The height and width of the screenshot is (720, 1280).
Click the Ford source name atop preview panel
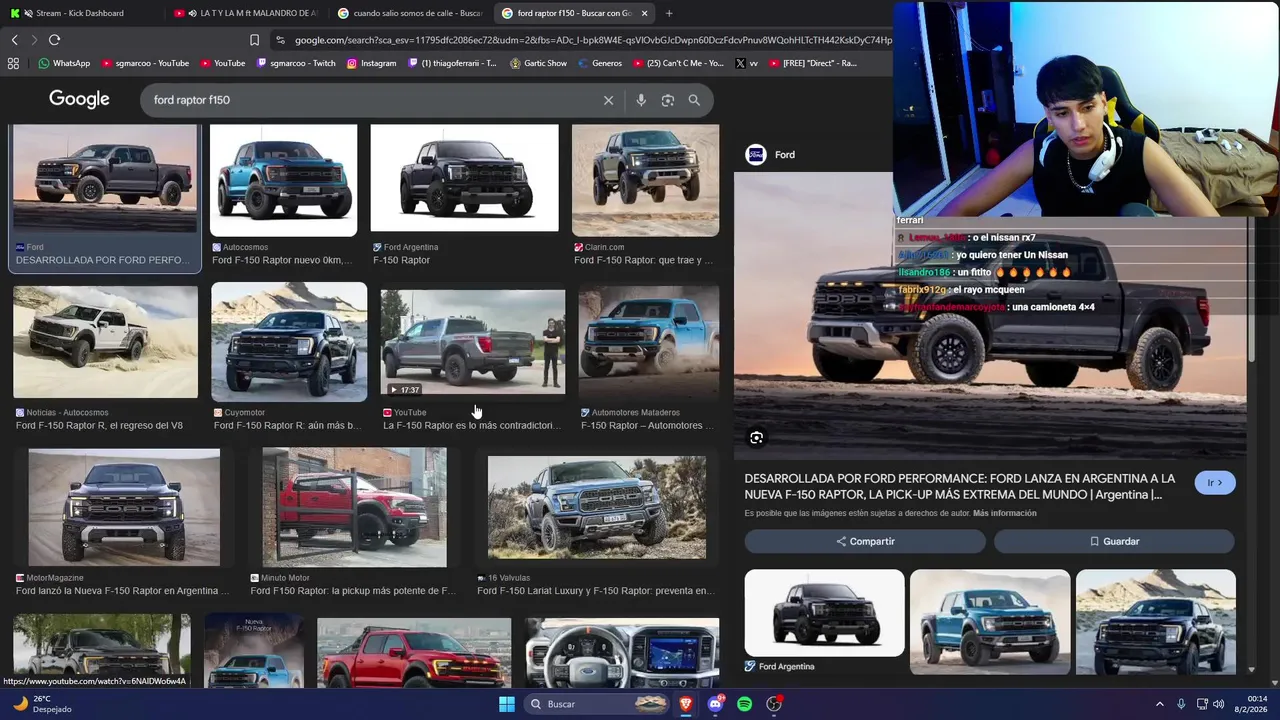785,155
